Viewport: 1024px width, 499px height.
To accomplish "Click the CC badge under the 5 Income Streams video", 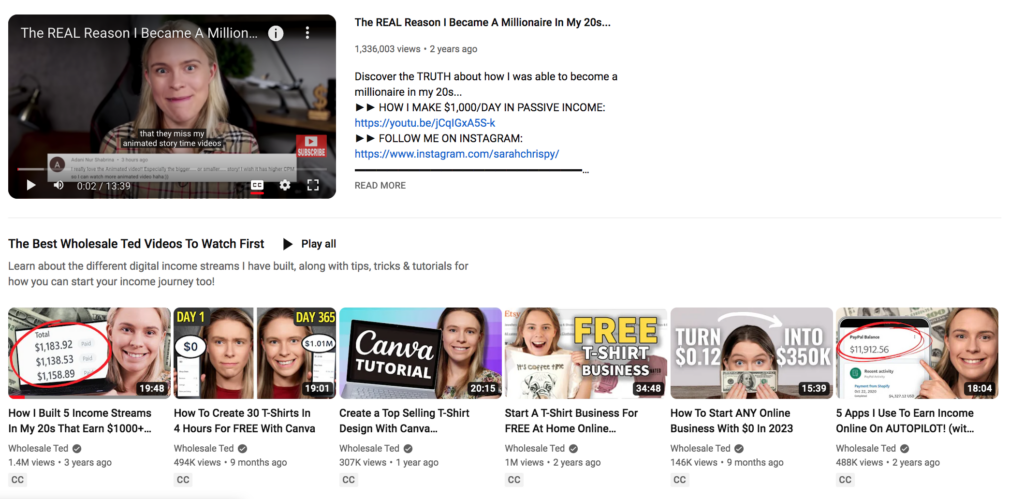I will 18,480.
